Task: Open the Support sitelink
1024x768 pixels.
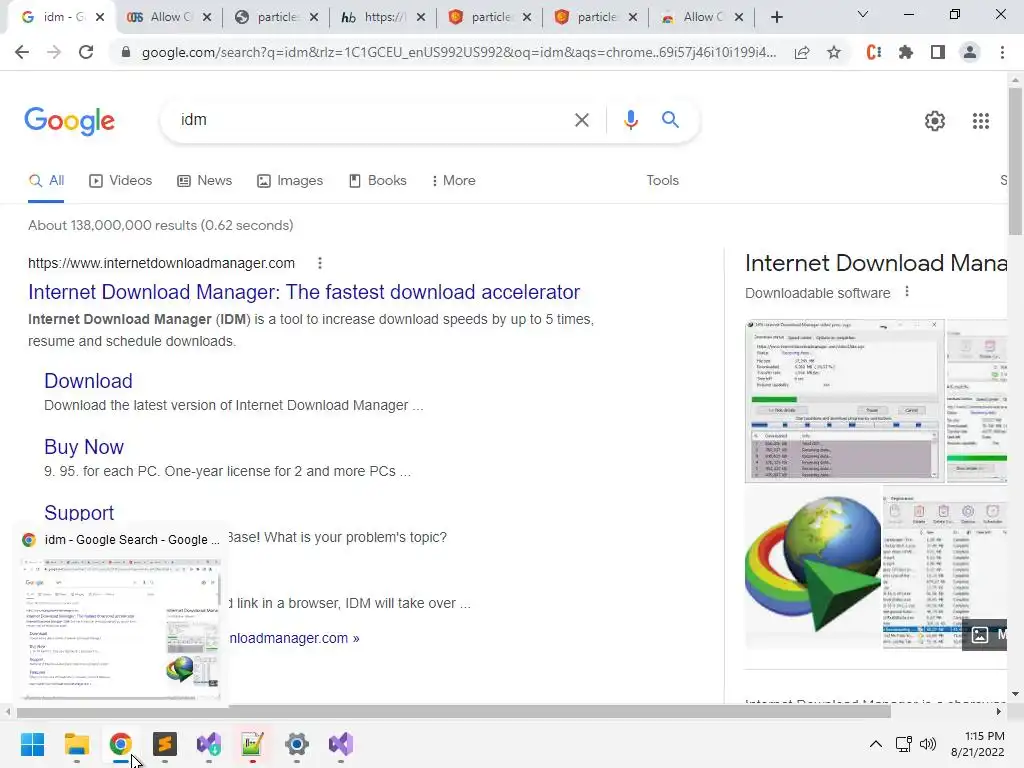Action: [x=79, y=513]
